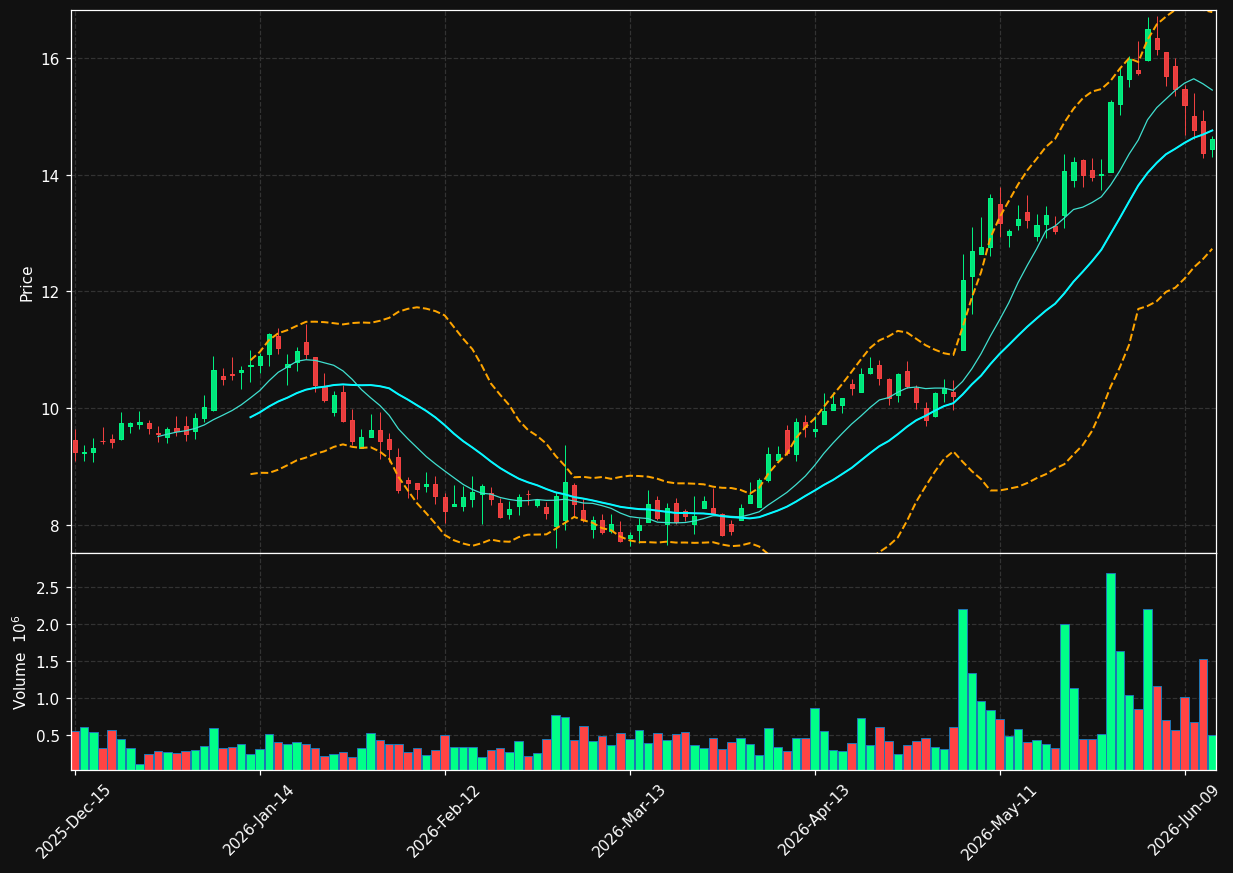Click the 2026-Jan-14 date label

tap(258, 821)
